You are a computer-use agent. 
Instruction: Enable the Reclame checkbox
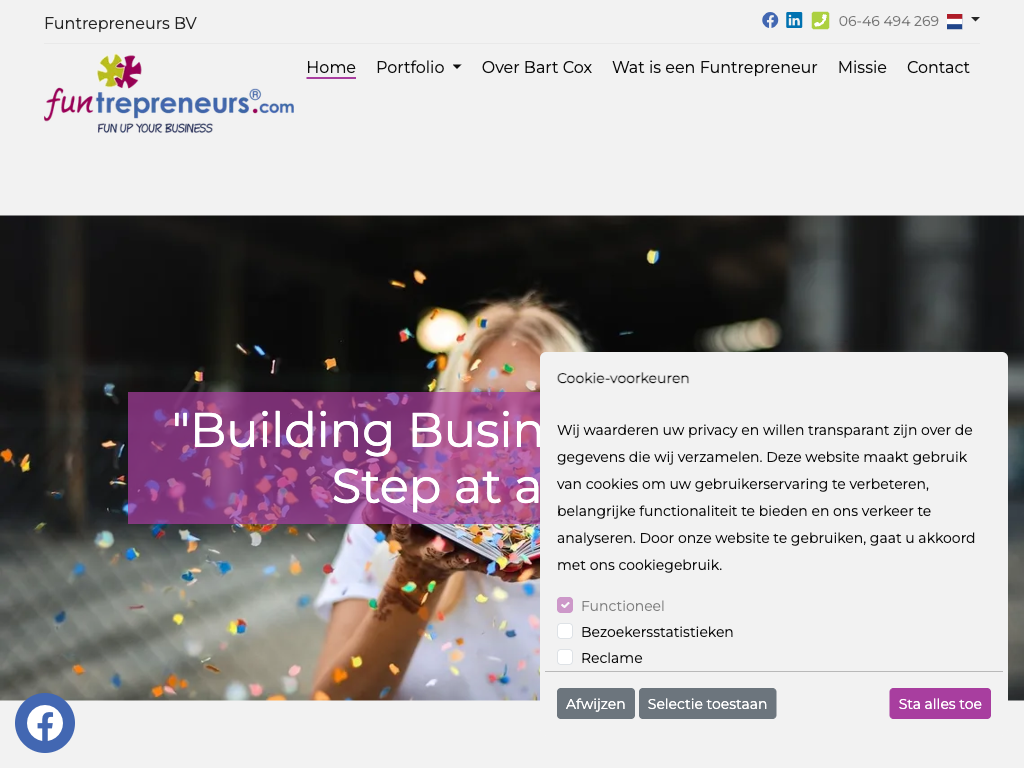click(565, 658)
